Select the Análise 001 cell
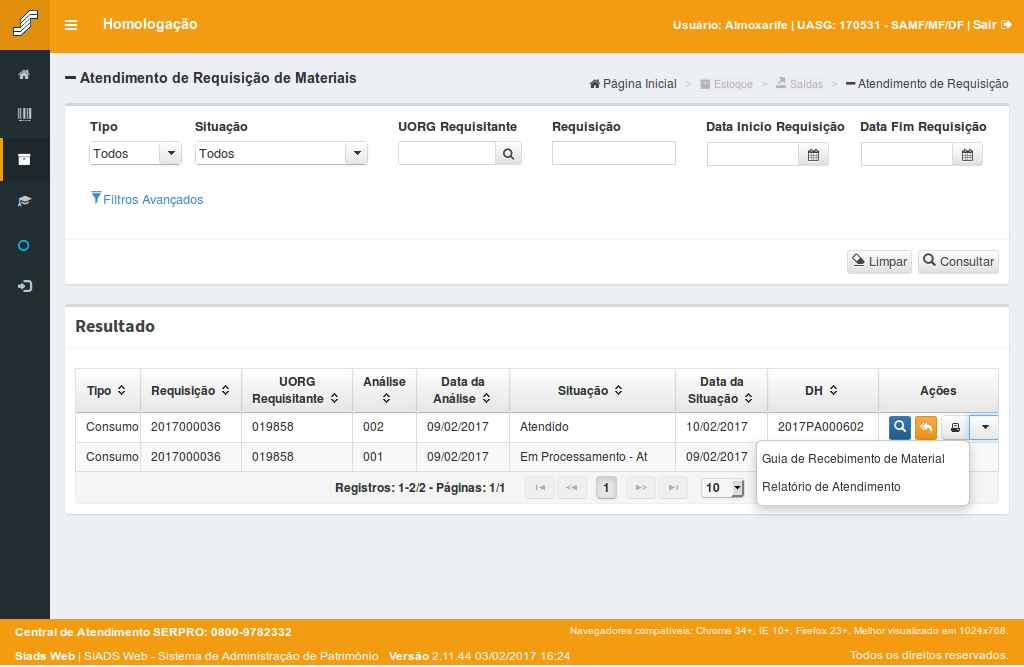This screenshot has width=1024, height=667. coord(385,457)
